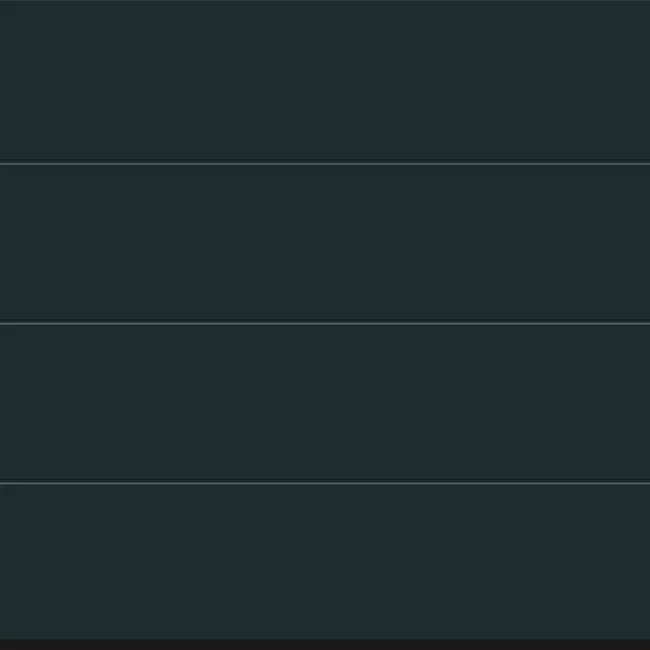Image resolution: width=650 pixels, height=650 pixels.
Task: Click the left end of the third panel
Action: pyautogui.click(x=8, y=402)
